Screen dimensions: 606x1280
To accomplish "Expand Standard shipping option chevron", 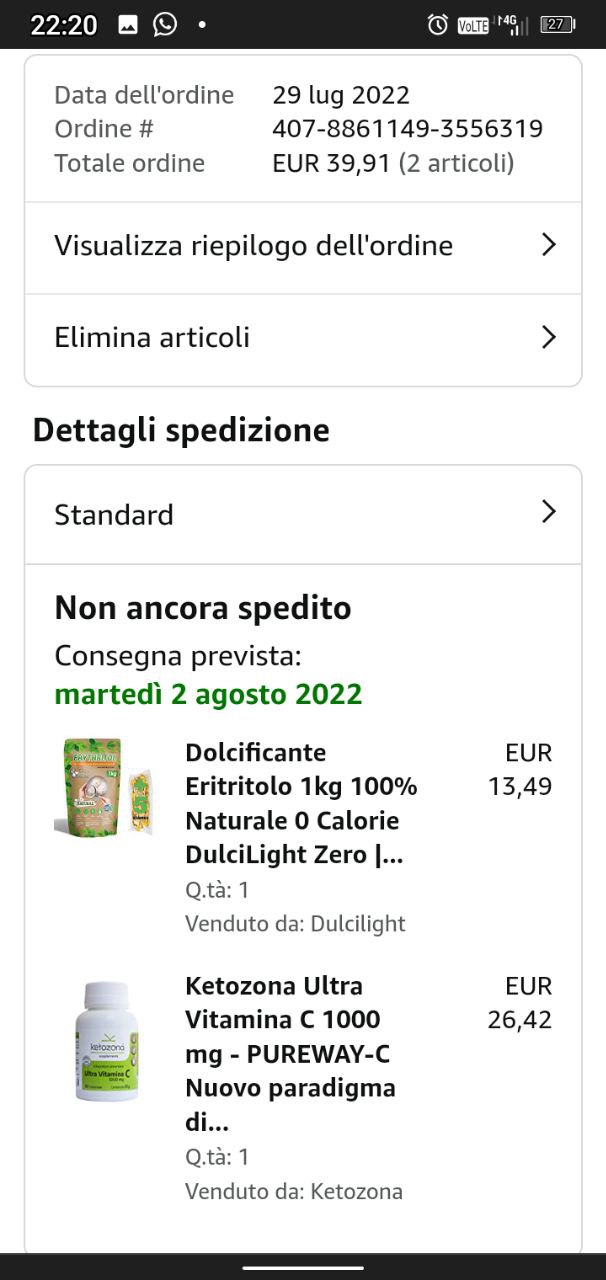I will click(x=548, y=513).
